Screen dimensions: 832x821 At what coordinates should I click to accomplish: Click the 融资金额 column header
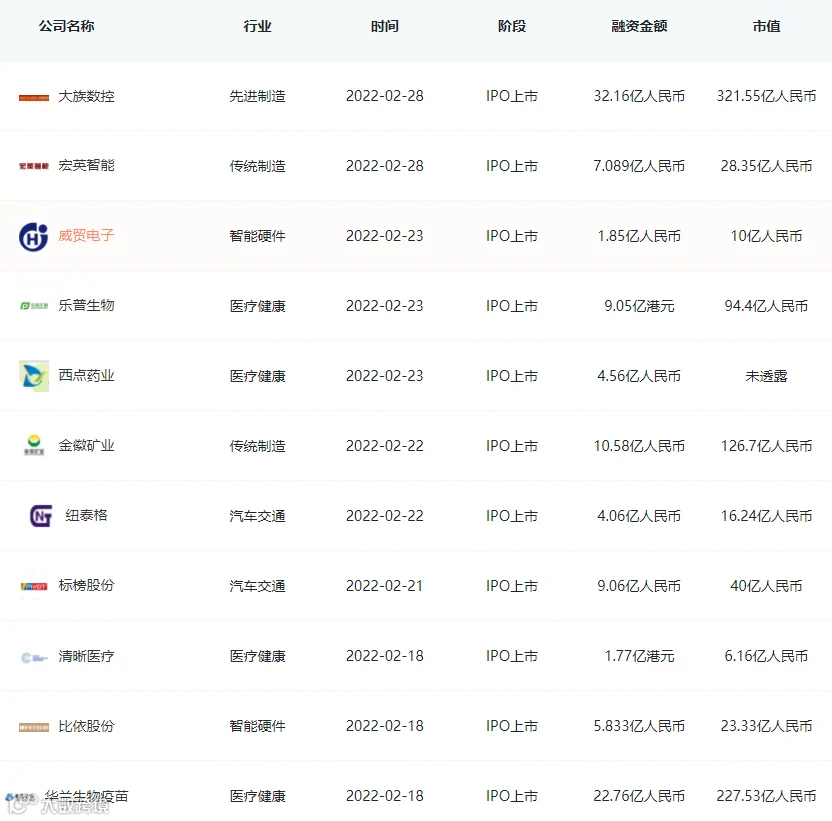639,26
